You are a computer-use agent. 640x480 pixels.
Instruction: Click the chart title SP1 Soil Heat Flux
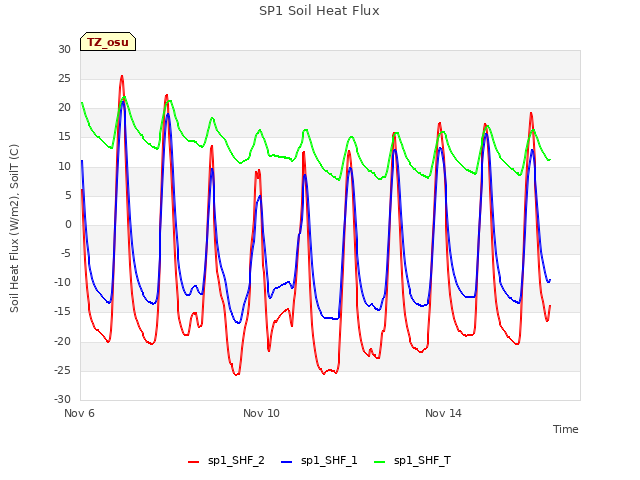319,11
